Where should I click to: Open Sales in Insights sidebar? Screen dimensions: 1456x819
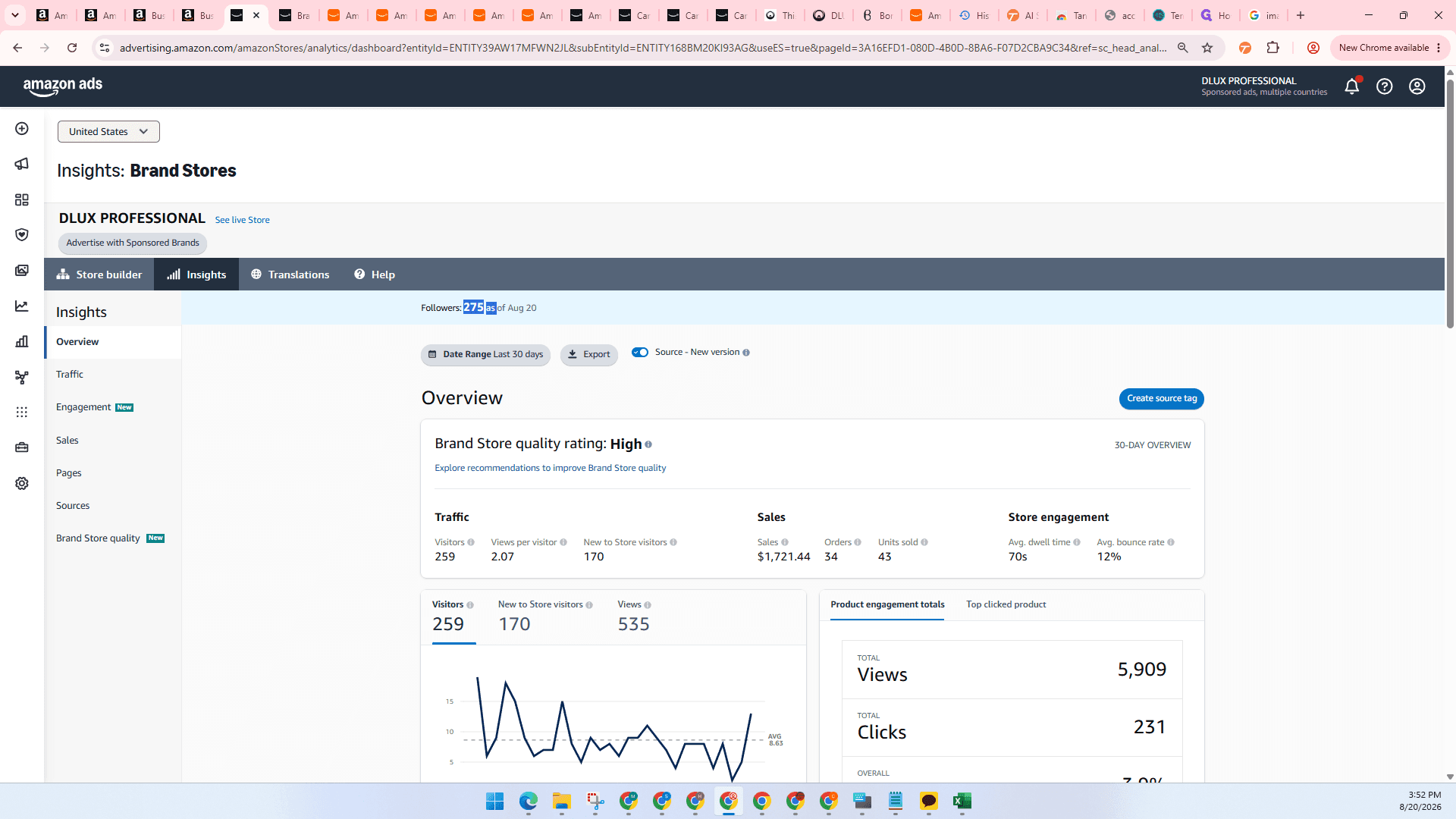(x=67, y=441)
